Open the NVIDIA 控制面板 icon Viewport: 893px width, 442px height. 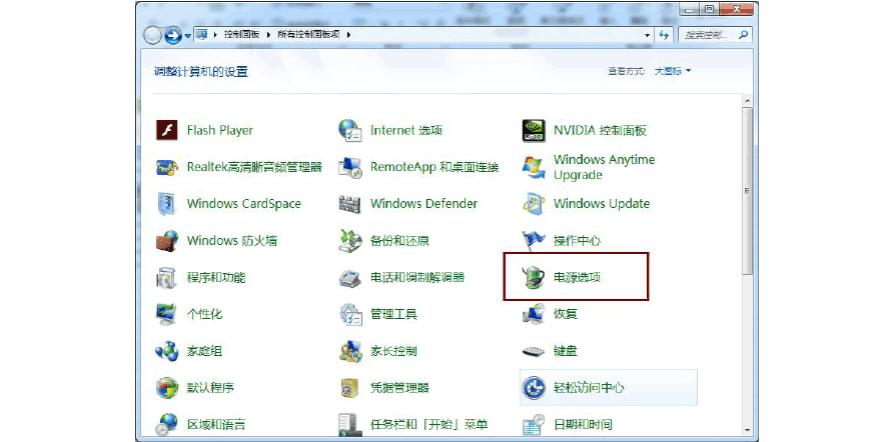click(x=534, y=130)
